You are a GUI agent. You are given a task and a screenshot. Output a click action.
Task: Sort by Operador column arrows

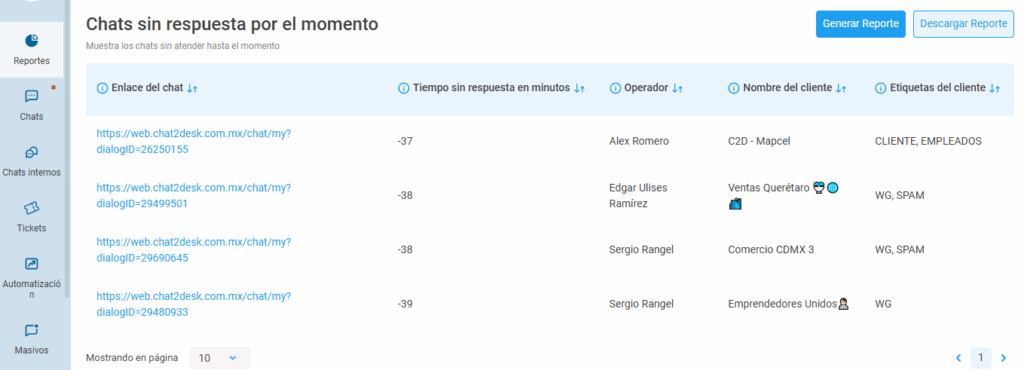click(x=677, y=88)
